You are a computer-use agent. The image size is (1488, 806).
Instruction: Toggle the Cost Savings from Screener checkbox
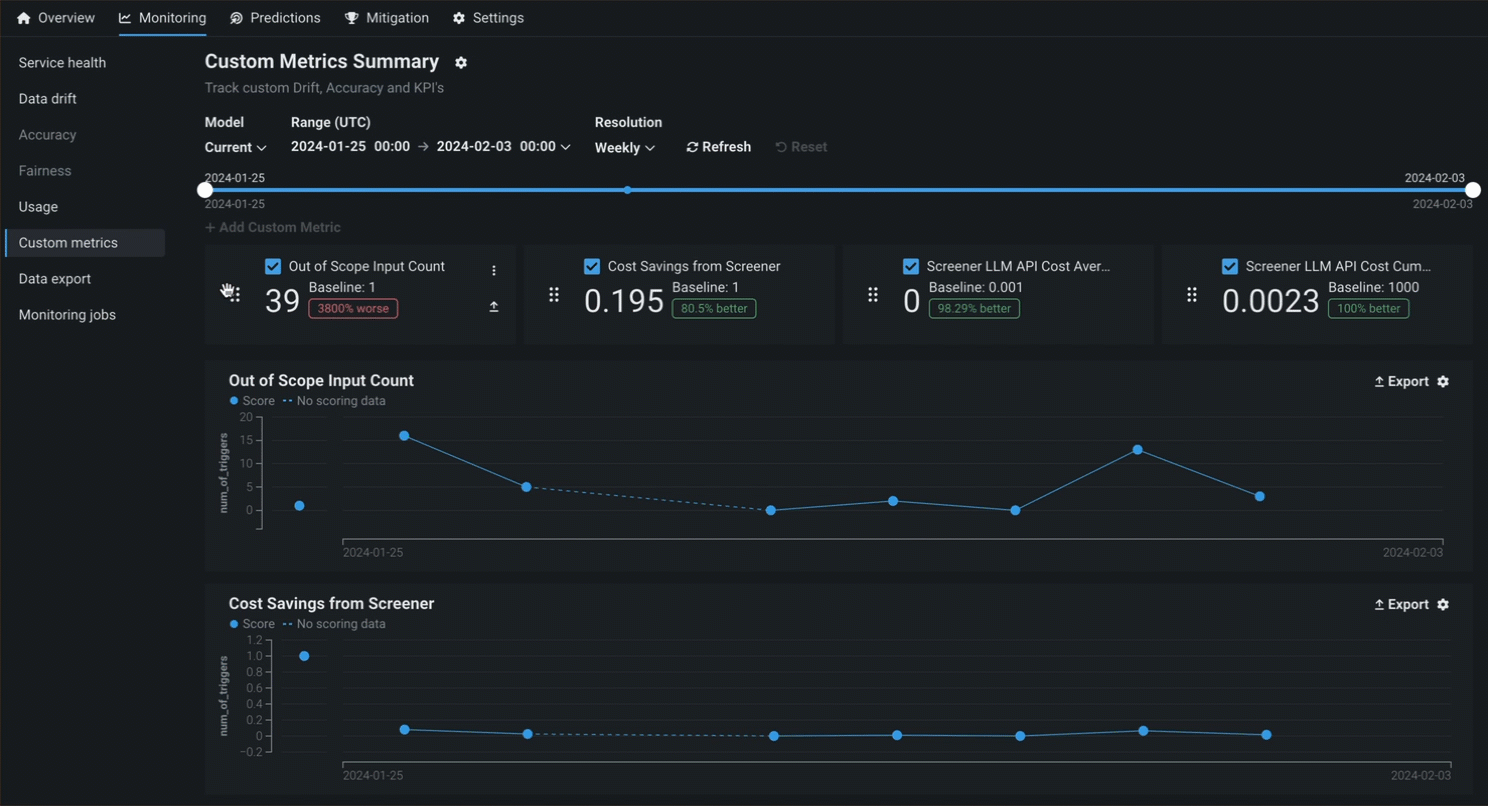592,267
